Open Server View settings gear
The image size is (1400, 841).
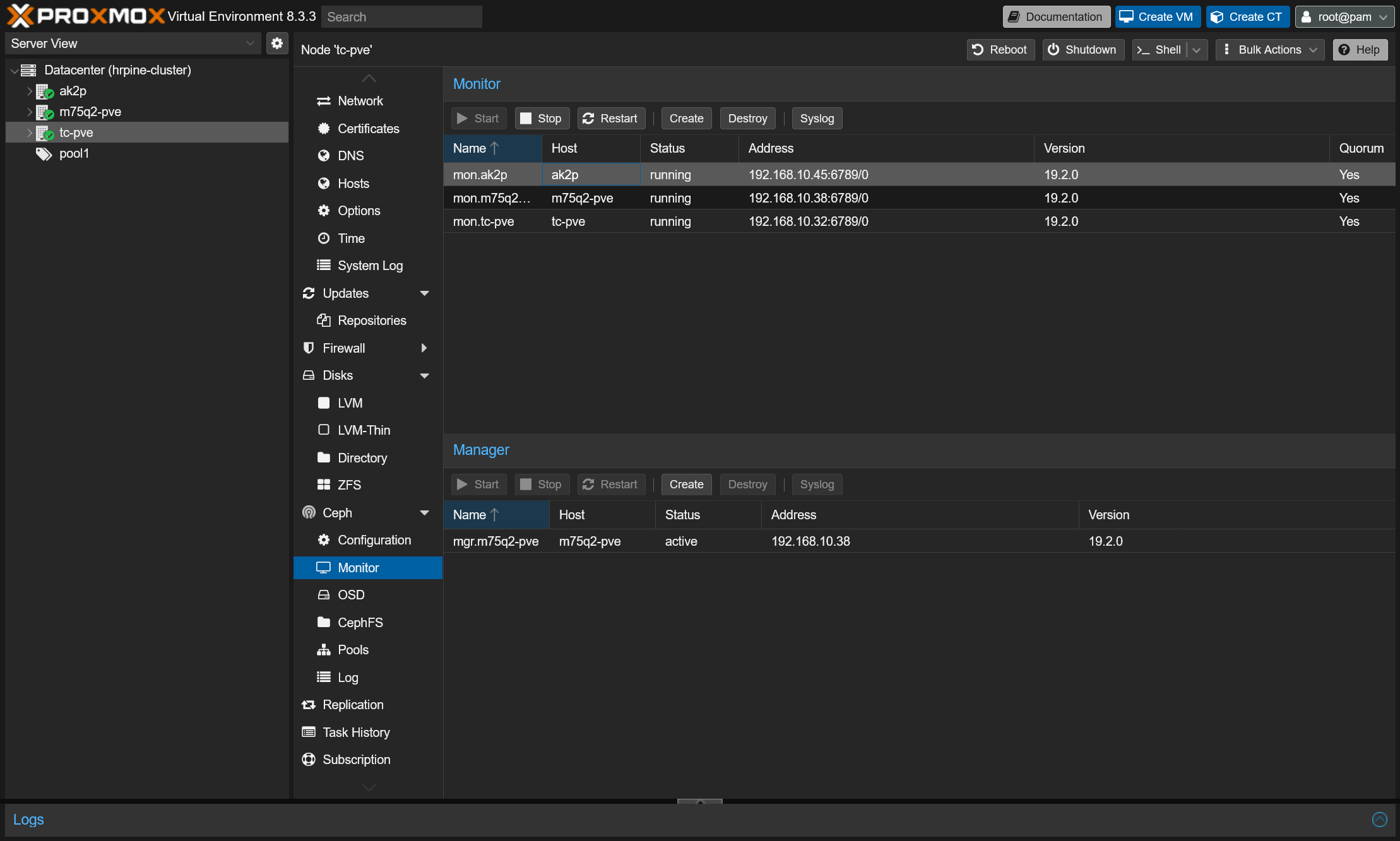click(x=276, y=44)
